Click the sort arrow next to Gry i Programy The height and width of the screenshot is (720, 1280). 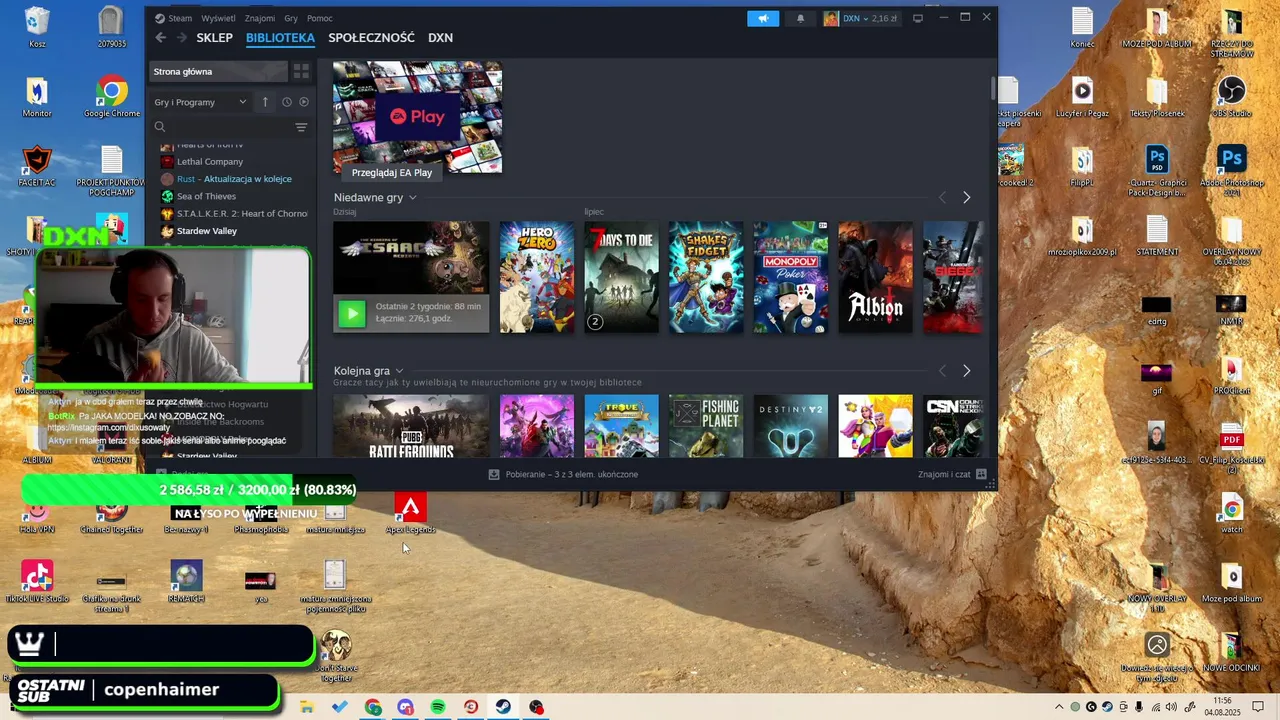point(265,102)
